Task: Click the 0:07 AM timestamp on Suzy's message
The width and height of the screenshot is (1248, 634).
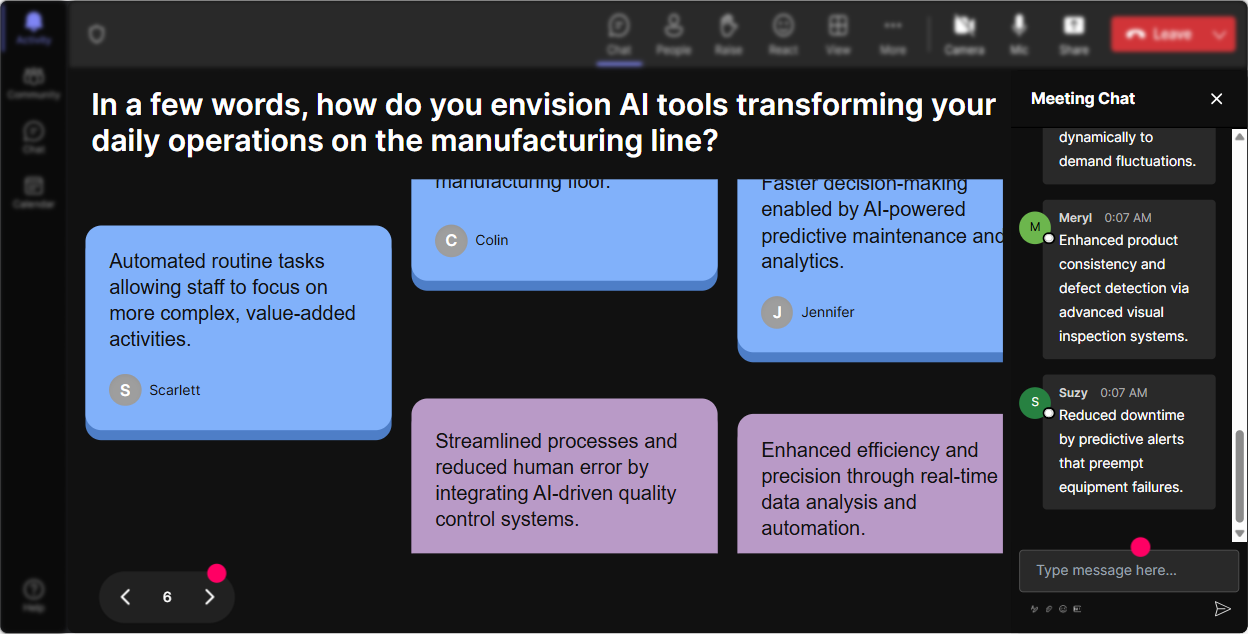Action: pos(1124,393)
